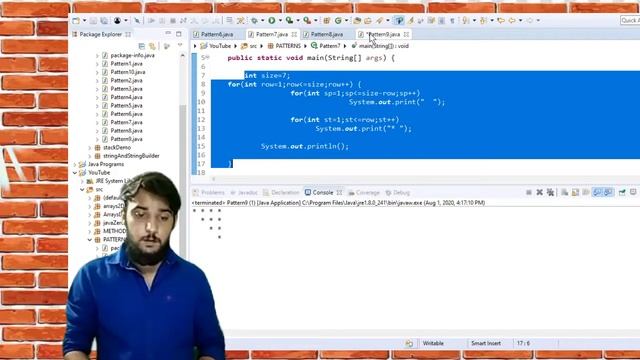Click the Console Clear Console icon
Image resolution: width=640 pixels, height=360 pixels.
pos(564,192)
